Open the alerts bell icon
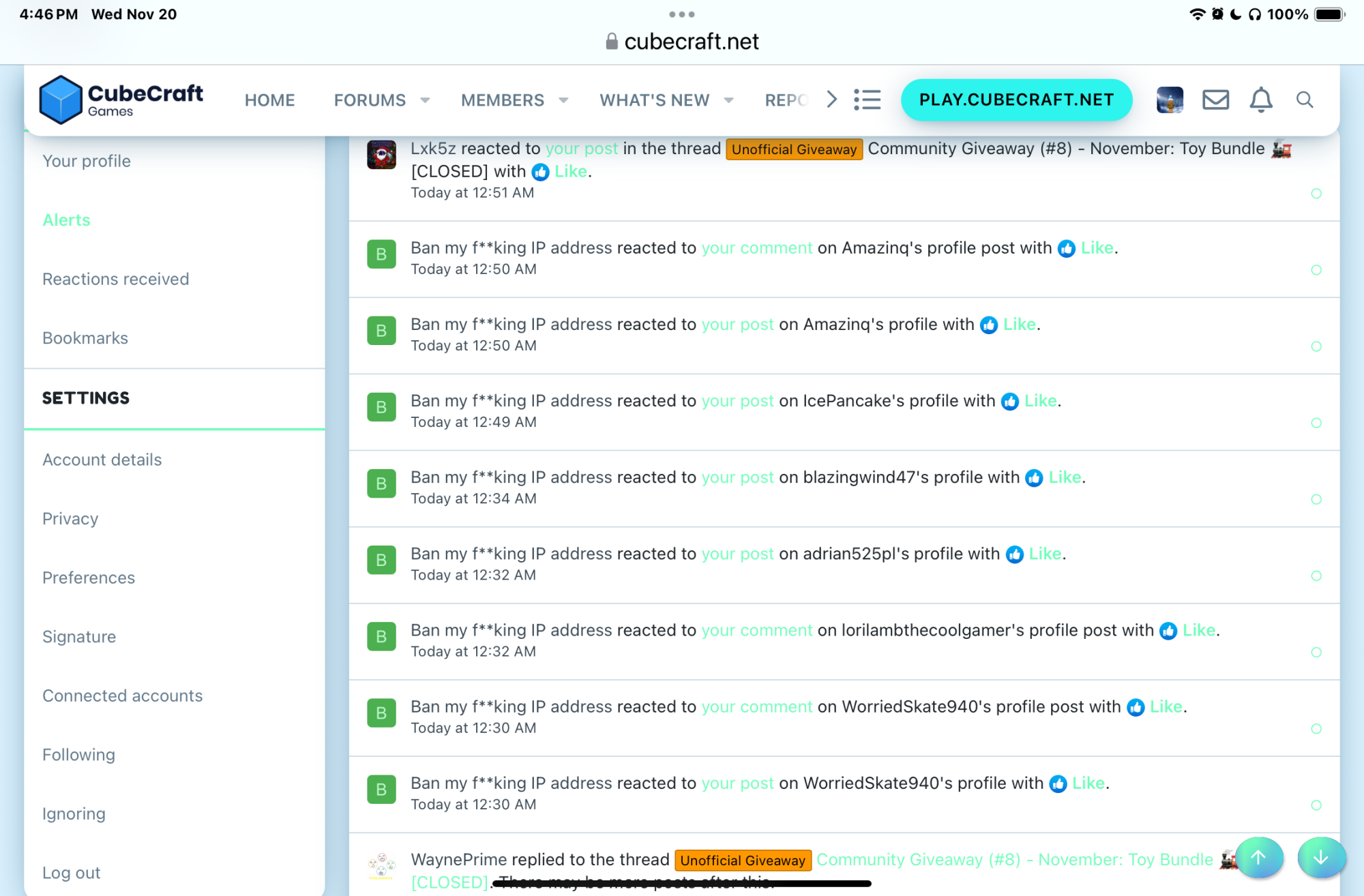The width and height of the screenshot is (1364, 896). point(1260,100)
